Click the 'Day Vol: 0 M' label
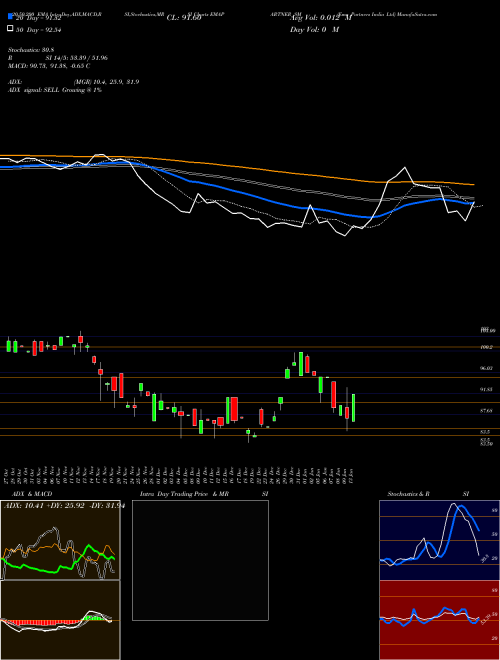This screenshot has height=660, width=500. [x=314, y=29]
